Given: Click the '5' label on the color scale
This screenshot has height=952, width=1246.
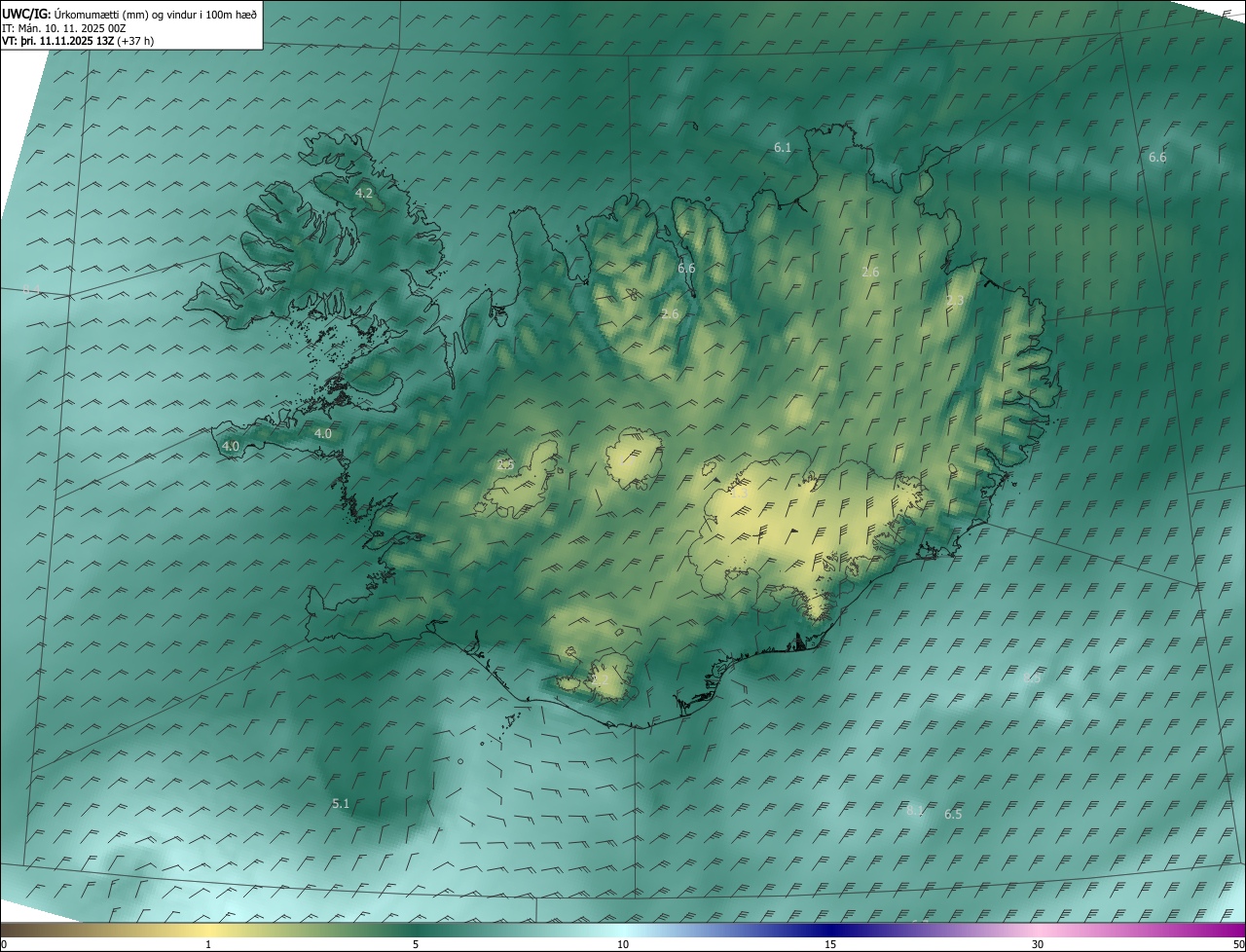Looking at the screenshot, I should coord(416,944).
